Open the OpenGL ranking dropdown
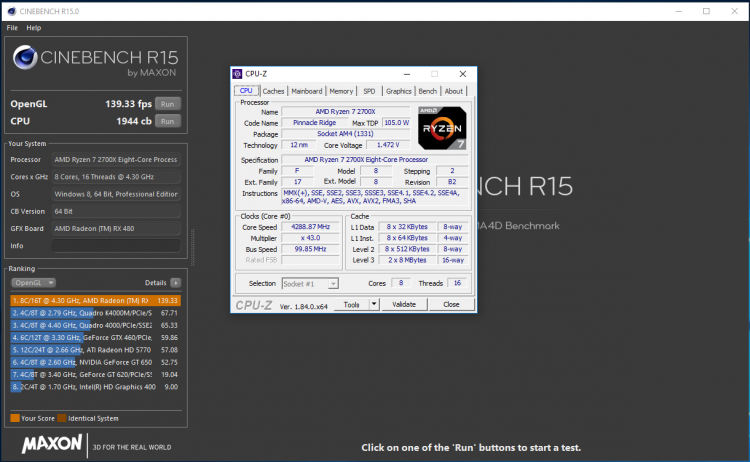 pyautogui.click(x=33, y=283)
